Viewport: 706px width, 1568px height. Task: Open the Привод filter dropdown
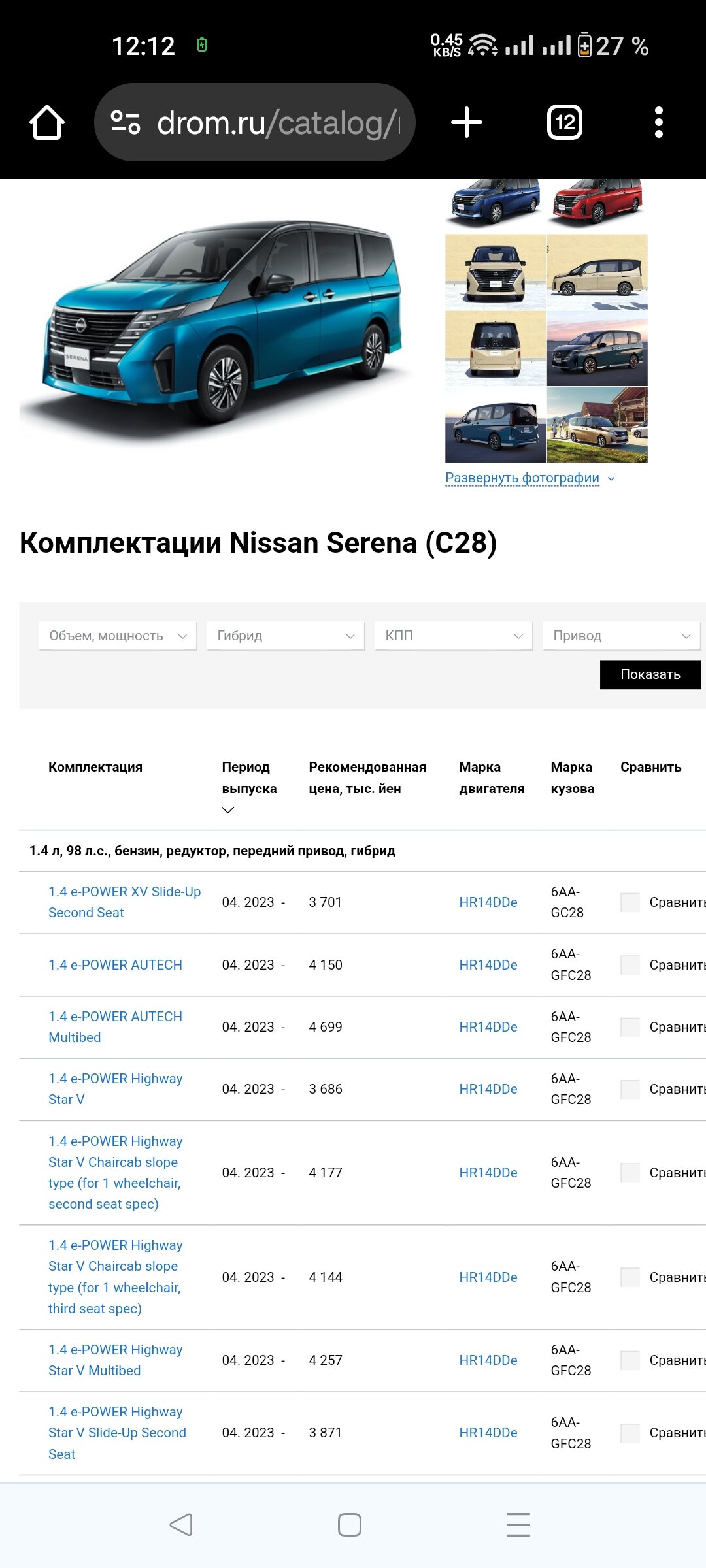point(622,636)
